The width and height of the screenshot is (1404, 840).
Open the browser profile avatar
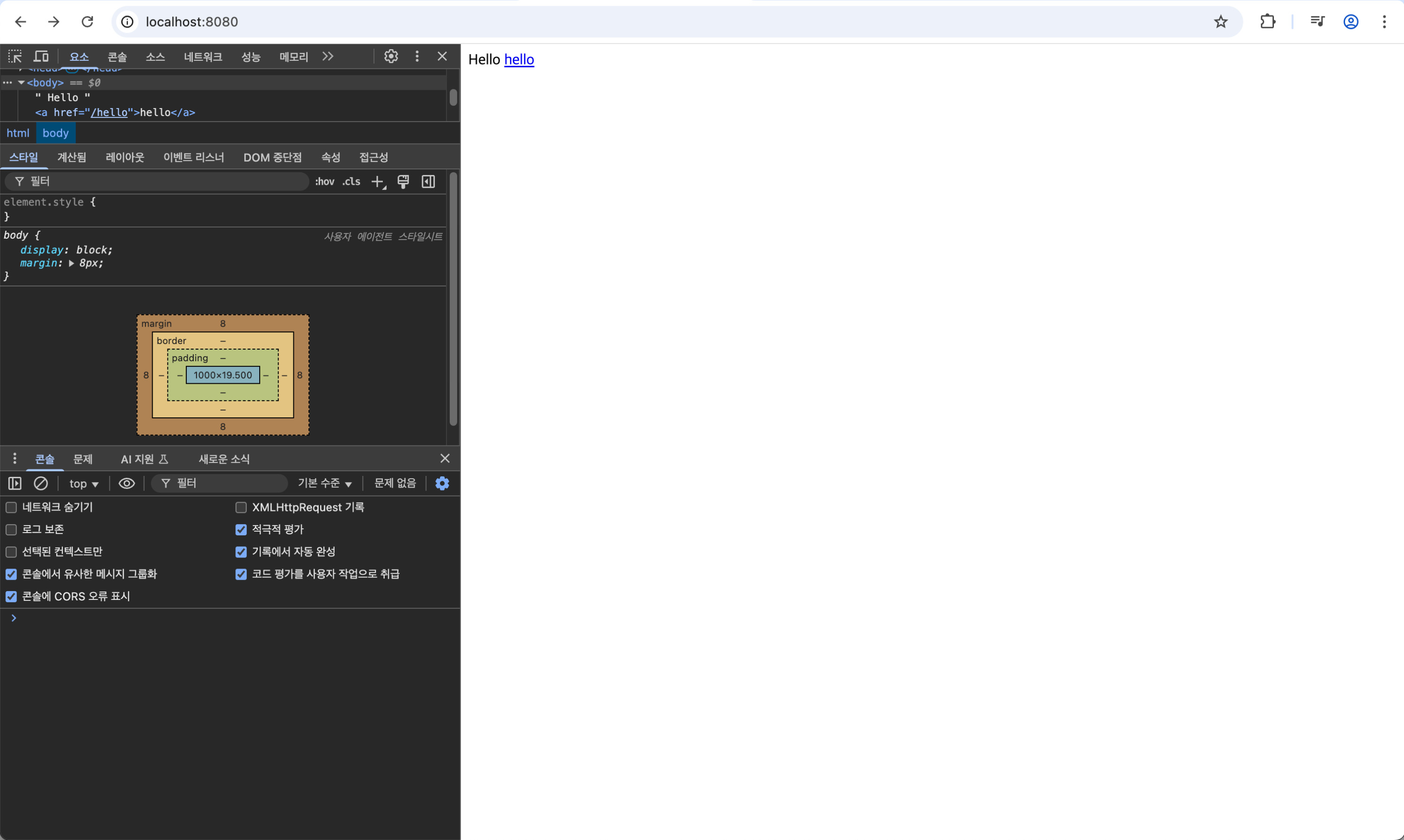click(1351, 22)
